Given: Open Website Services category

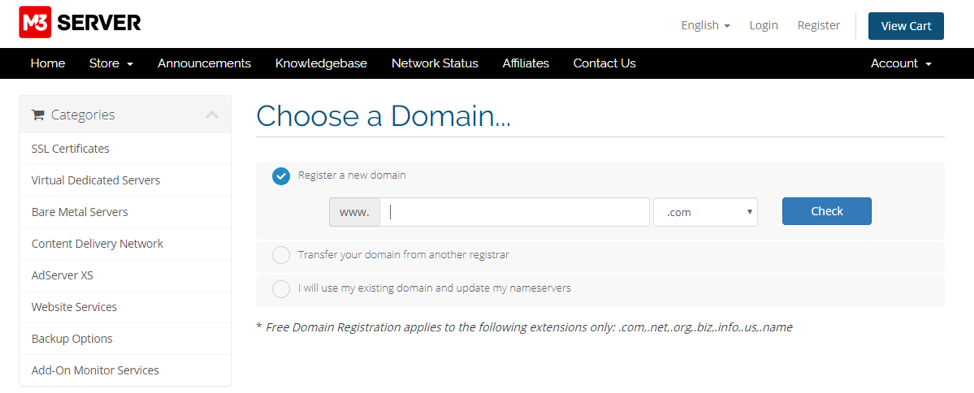Looking at the screenshot, I should tap(125, 307).
